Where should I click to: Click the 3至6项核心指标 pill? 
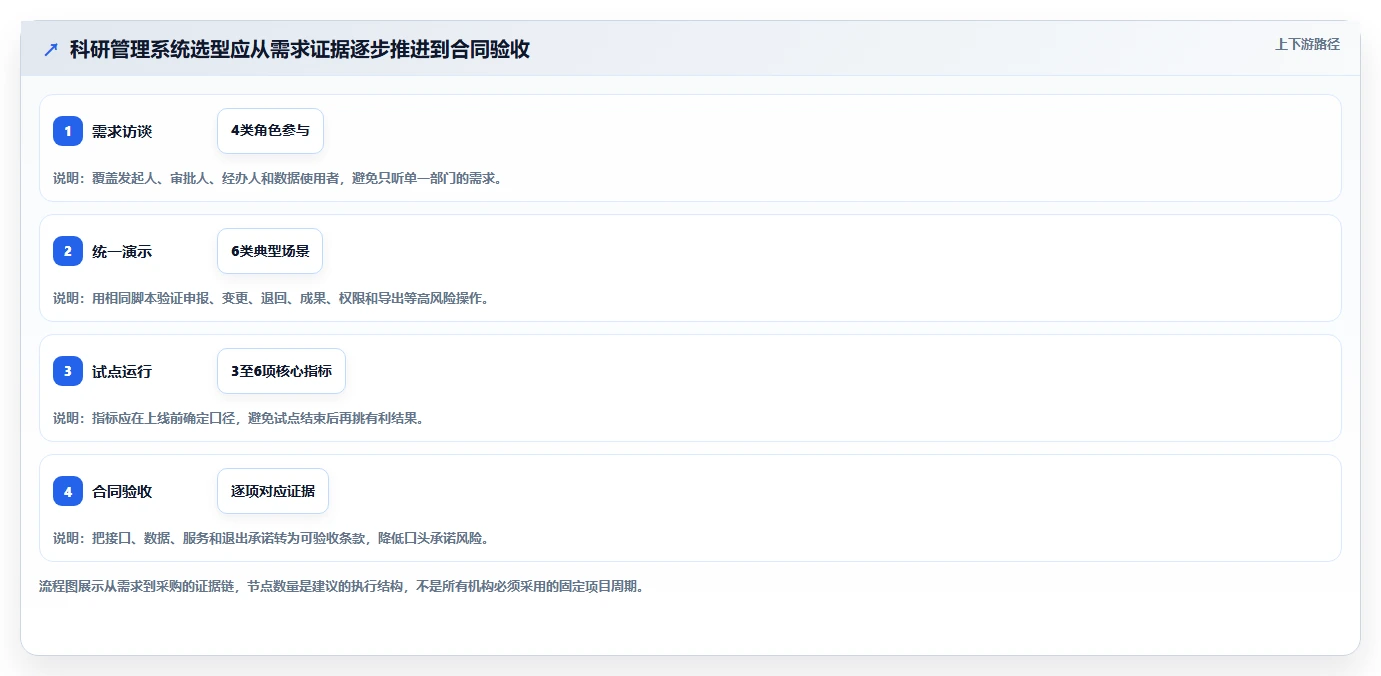pos(281,371)
